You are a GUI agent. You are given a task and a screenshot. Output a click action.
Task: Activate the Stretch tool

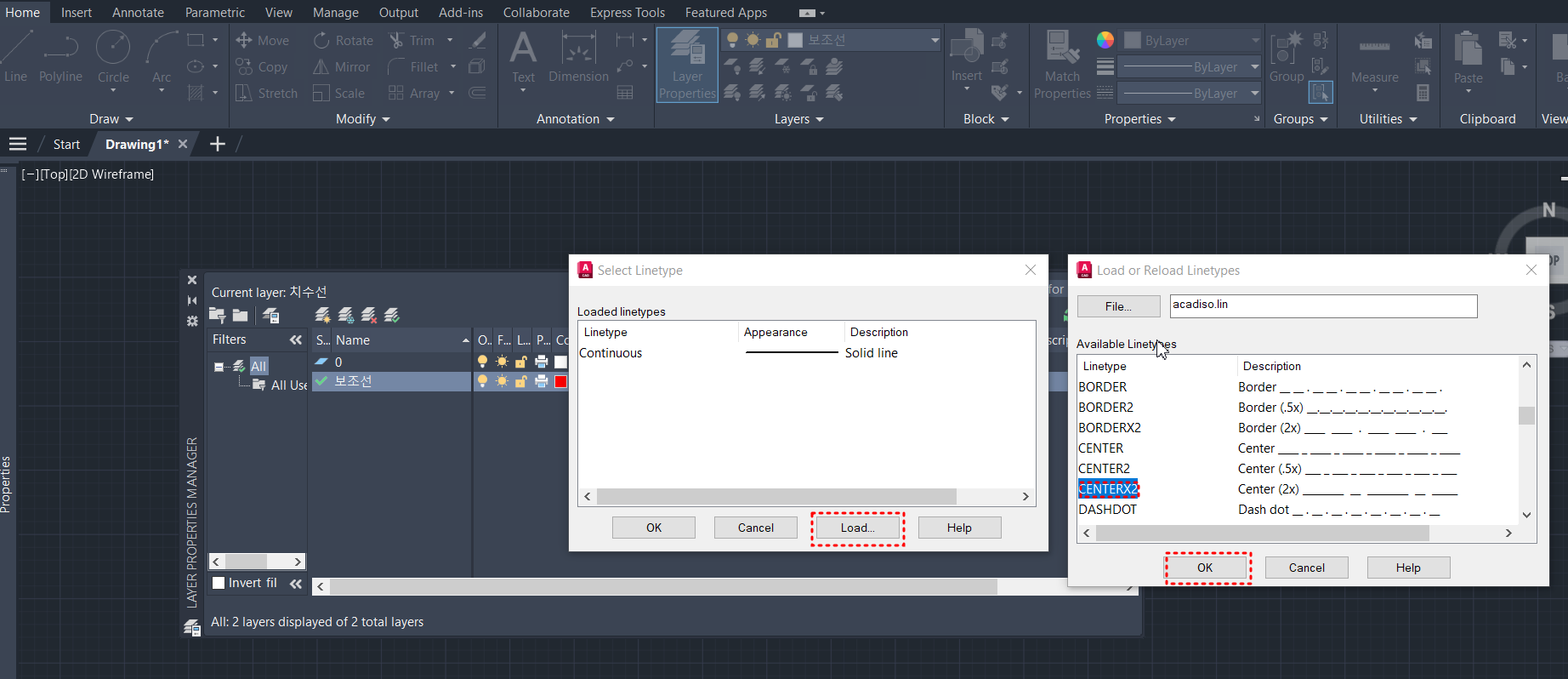tap(266, 93)
